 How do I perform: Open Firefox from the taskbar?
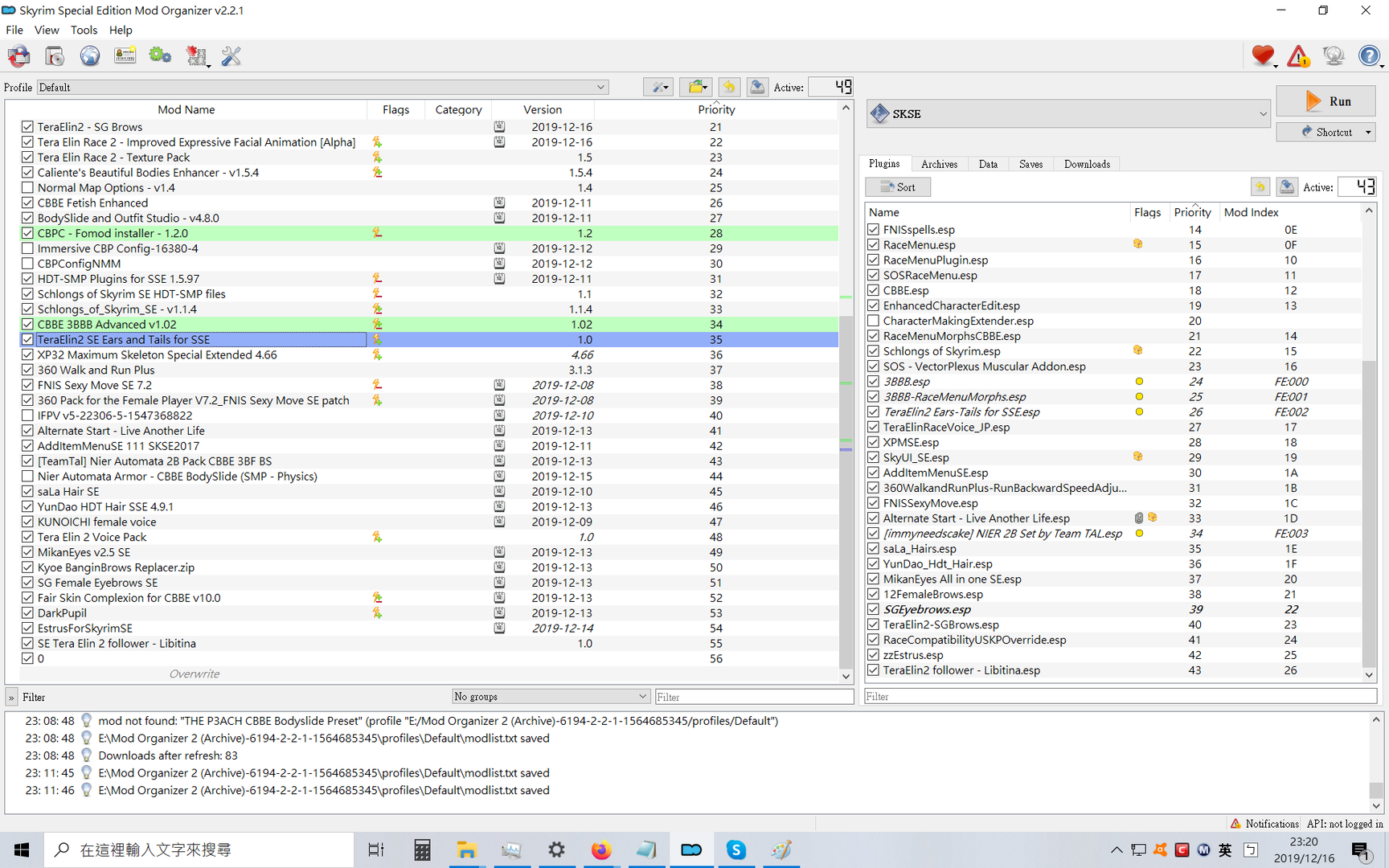600,850
